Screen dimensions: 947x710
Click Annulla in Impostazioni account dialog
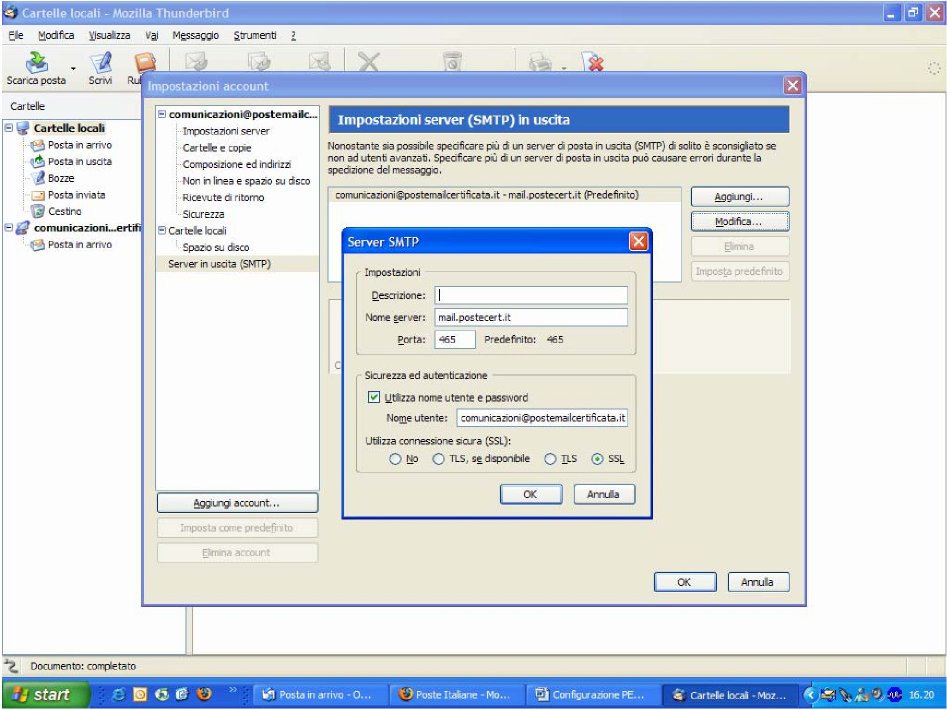(757, 582)
